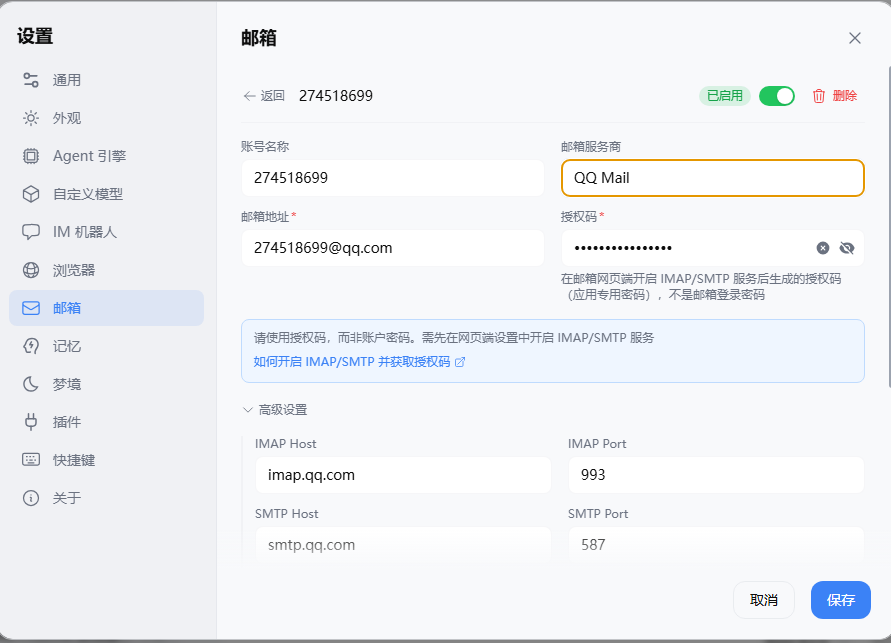This screenshot has height=643, width=891.
Task: Clear the 授权码 field with the X icon
Action: pyautogui.click(x=823, y=248)
